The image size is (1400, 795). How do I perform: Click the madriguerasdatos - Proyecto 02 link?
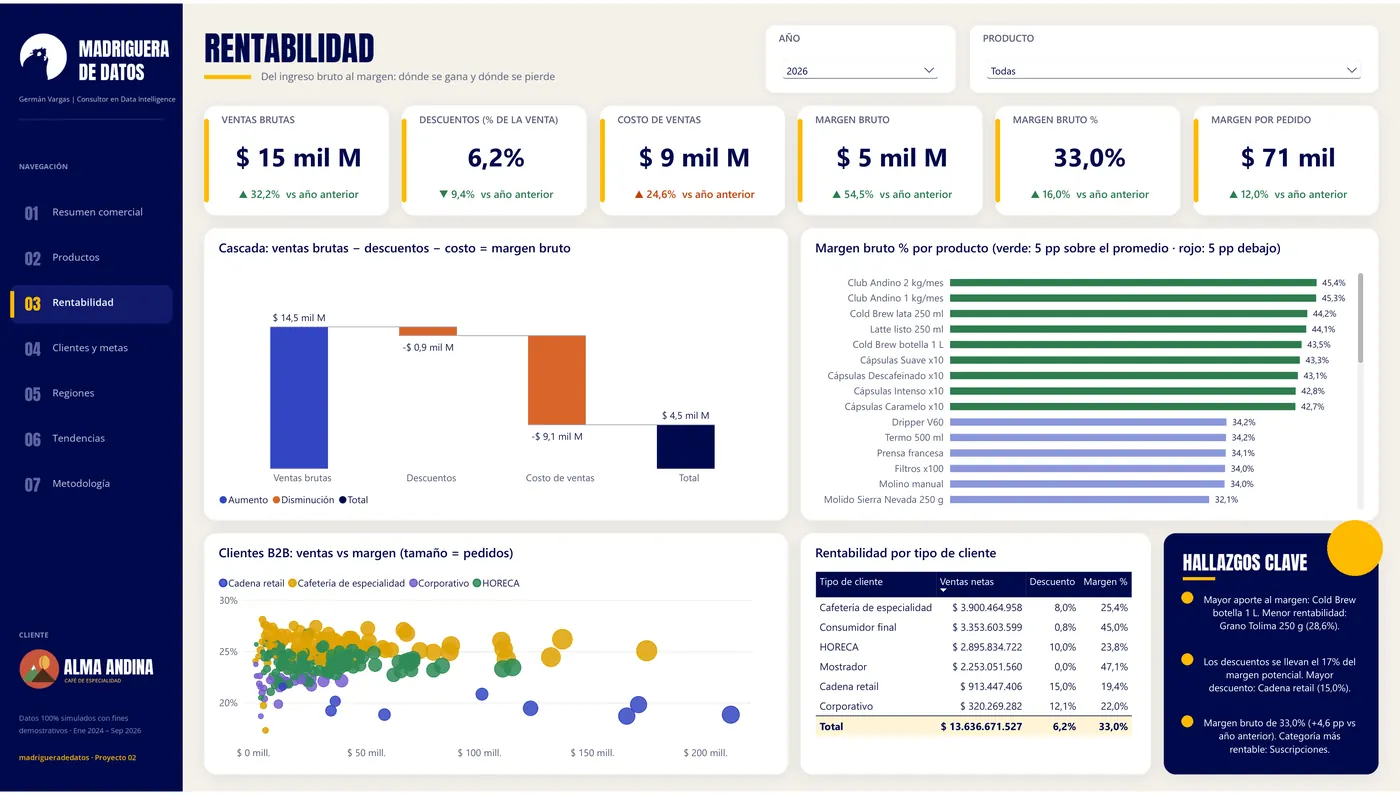77,758
